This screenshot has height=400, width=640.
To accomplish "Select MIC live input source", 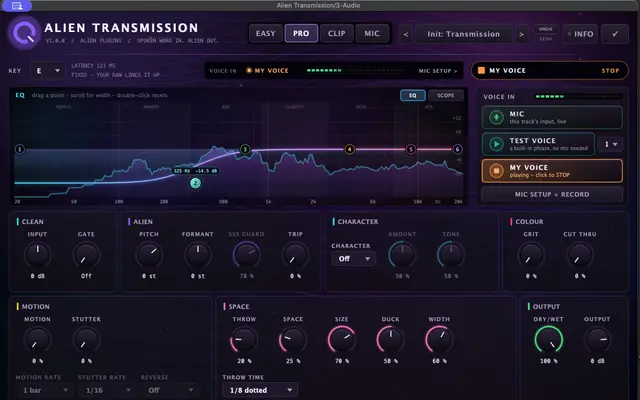I will (x=552, y=118).
